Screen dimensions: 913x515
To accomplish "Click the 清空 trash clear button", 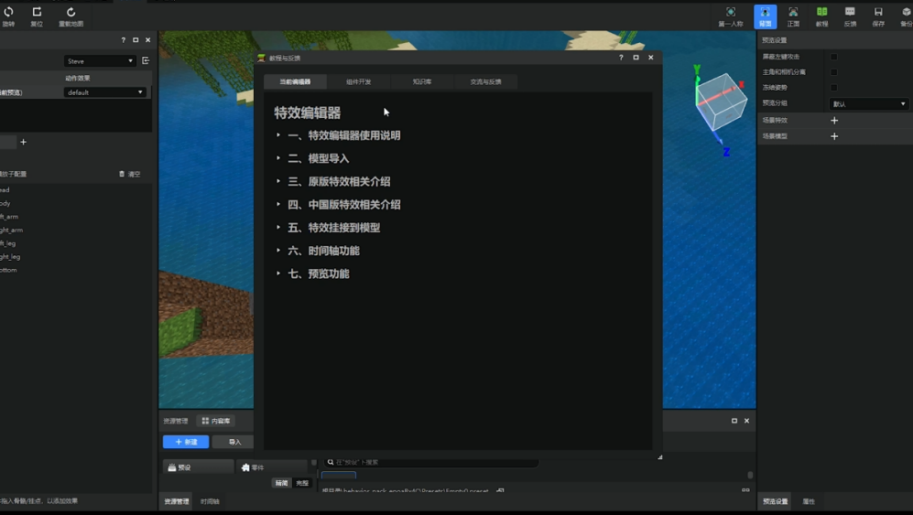I will 130,174.
